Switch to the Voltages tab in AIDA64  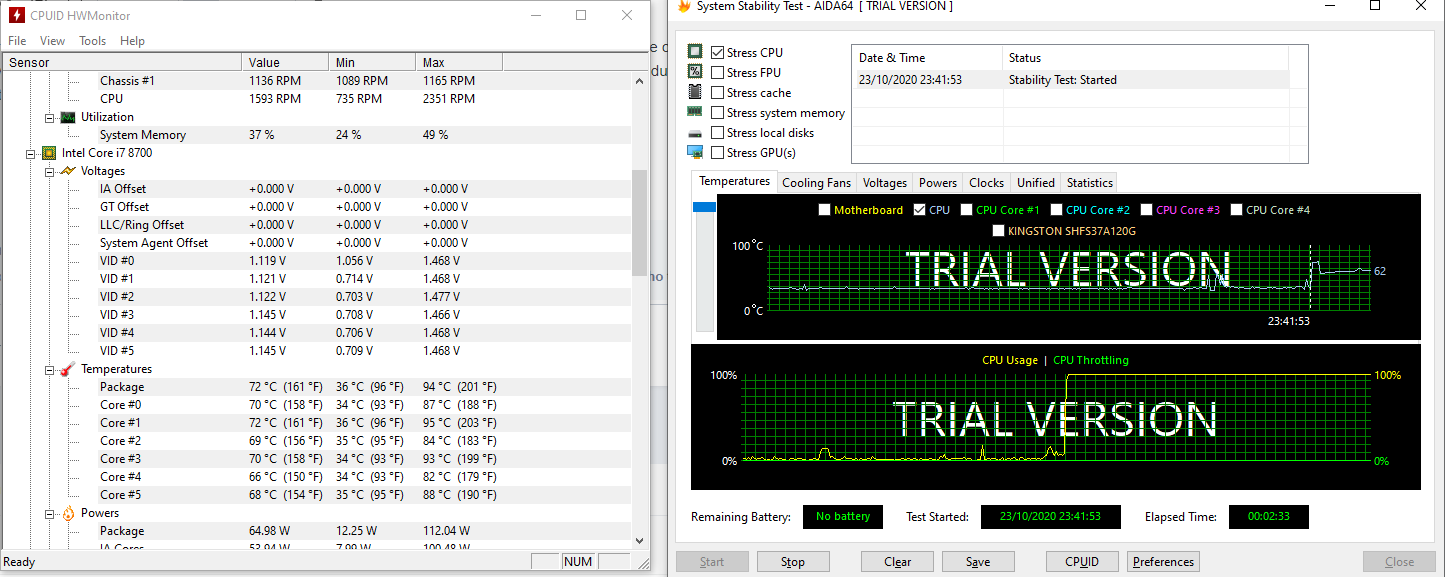[x=885, y=183]
